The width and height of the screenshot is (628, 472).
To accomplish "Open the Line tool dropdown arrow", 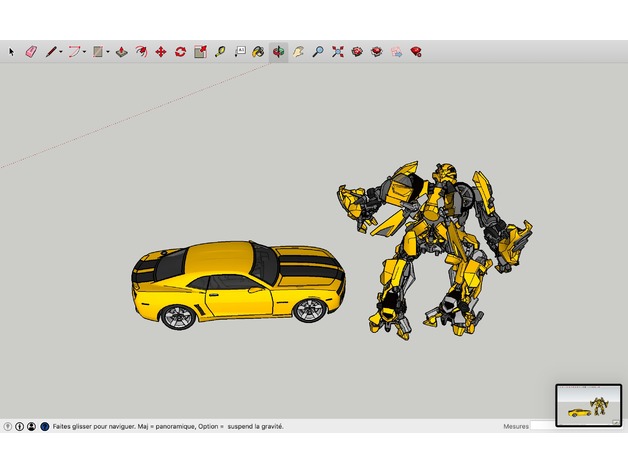I will coord(61,52).
